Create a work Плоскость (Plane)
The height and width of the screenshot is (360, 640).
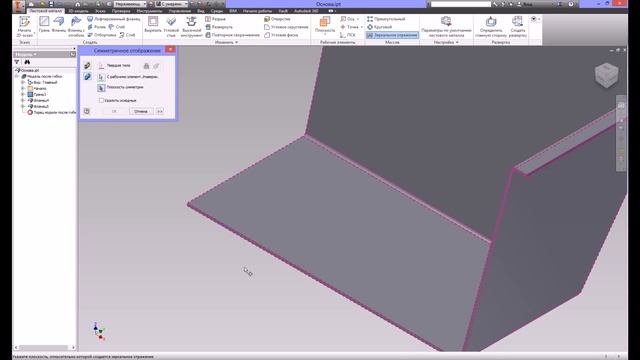[325, 24]
